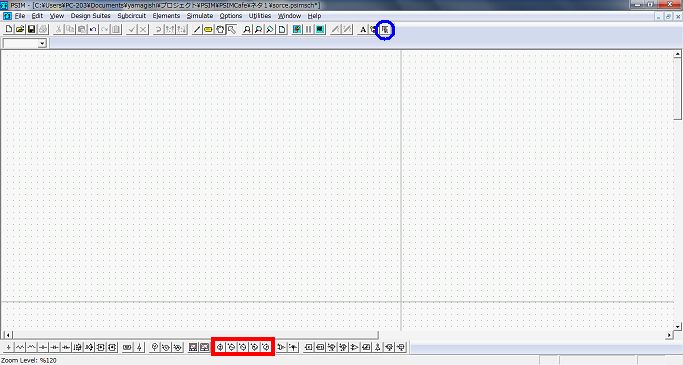This screenshot has width=683, height=365.
Task: Open the Elements menu
Action: pos(166,16)
